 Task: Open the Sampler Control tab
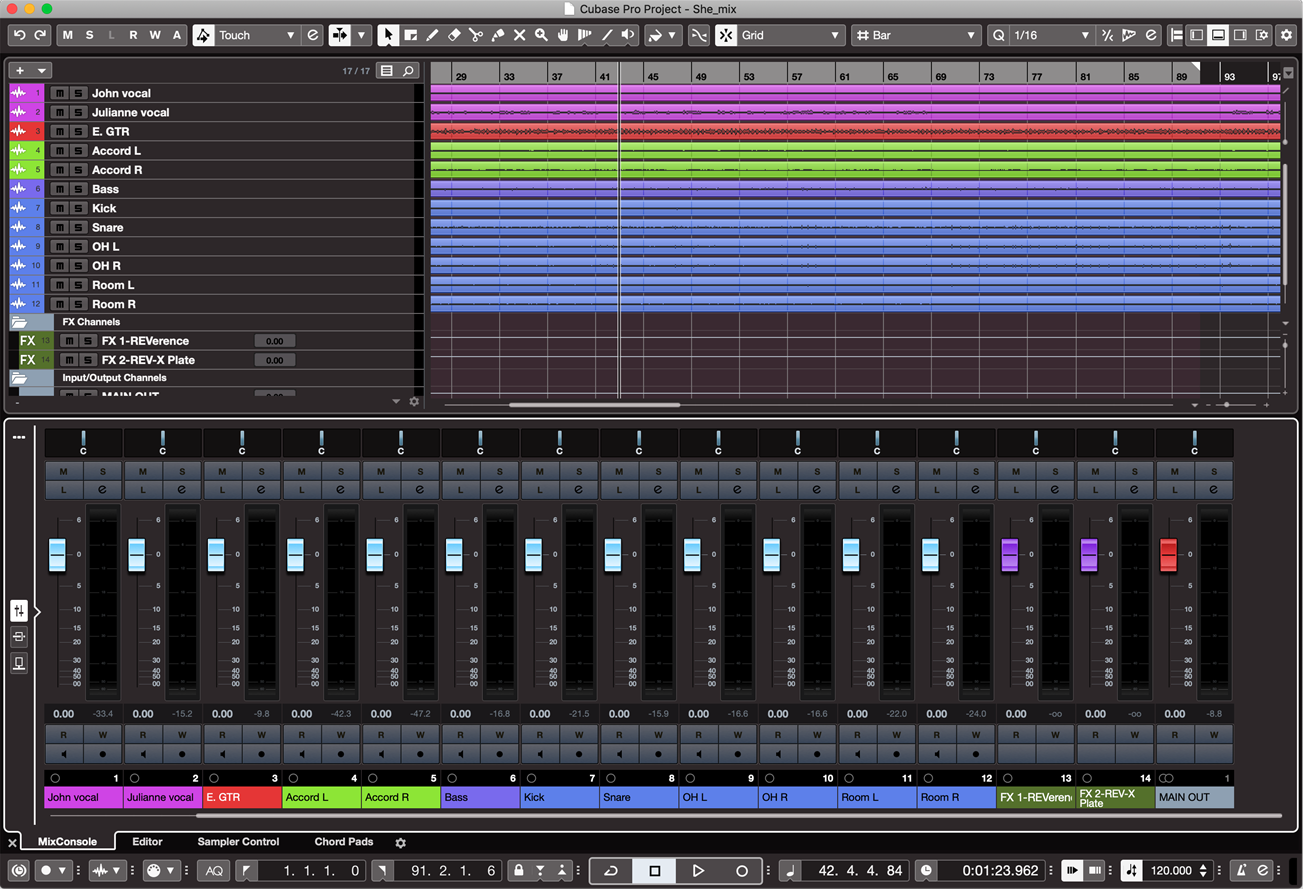[238, 842]
